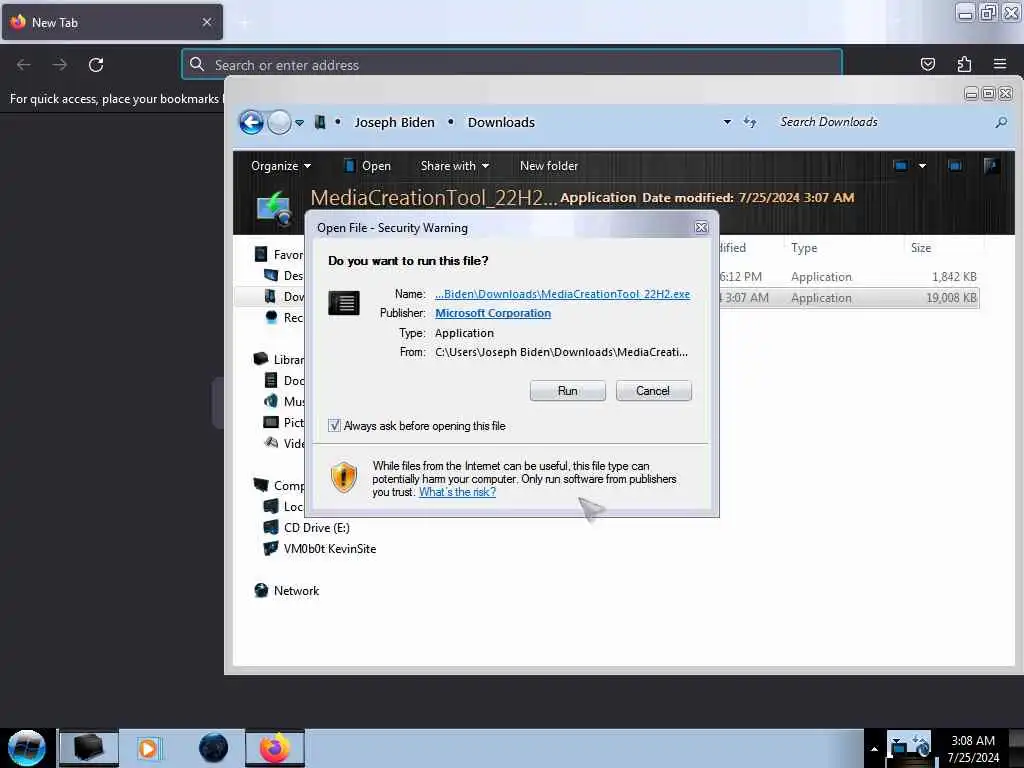Open a new Firefox tab with plus button

pos(244,23)
